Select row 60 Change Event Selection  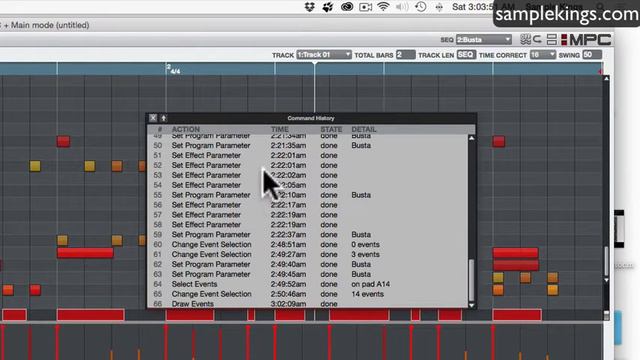point(307,244)
